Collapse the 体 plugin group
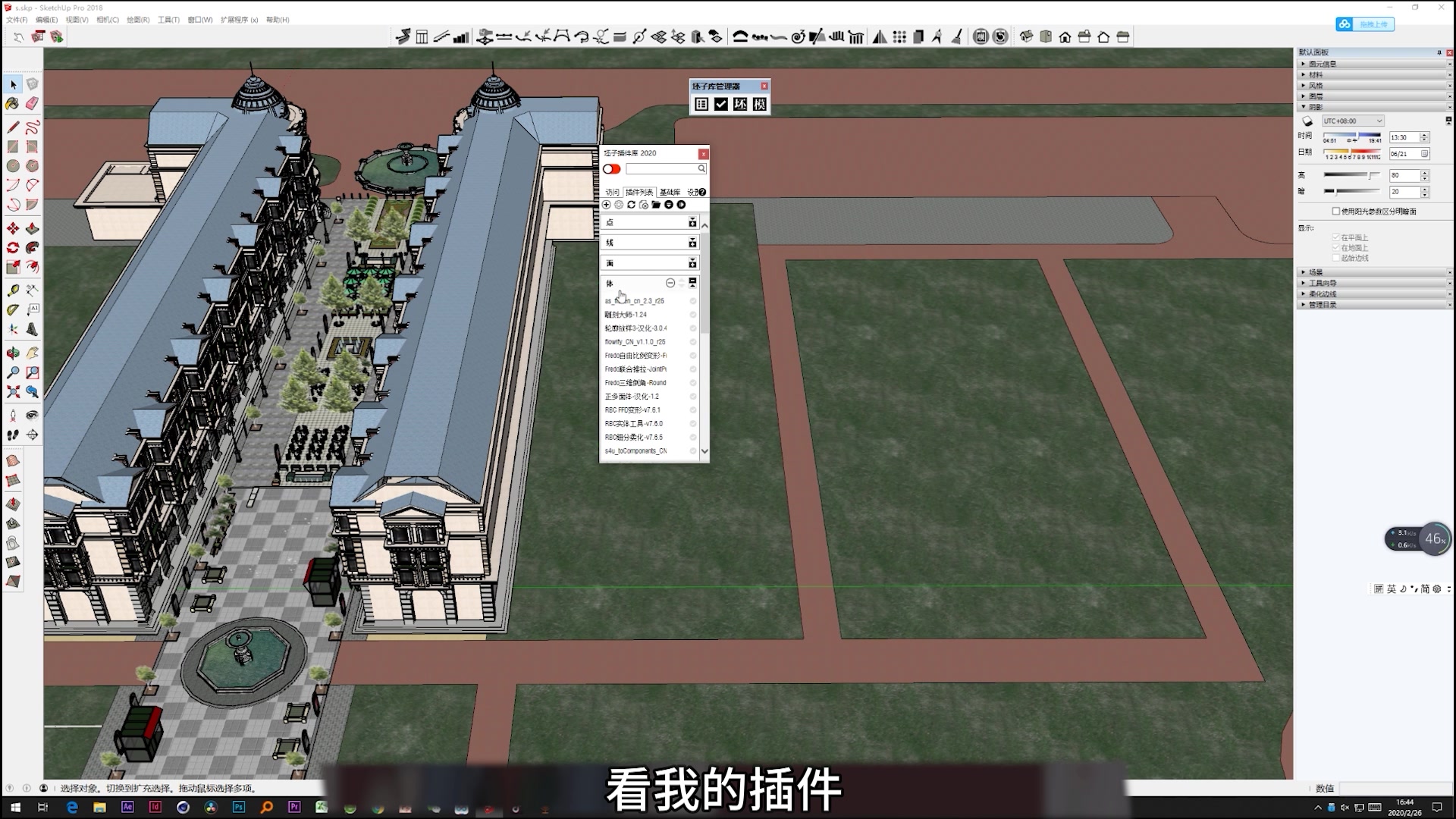 (670, 282)
